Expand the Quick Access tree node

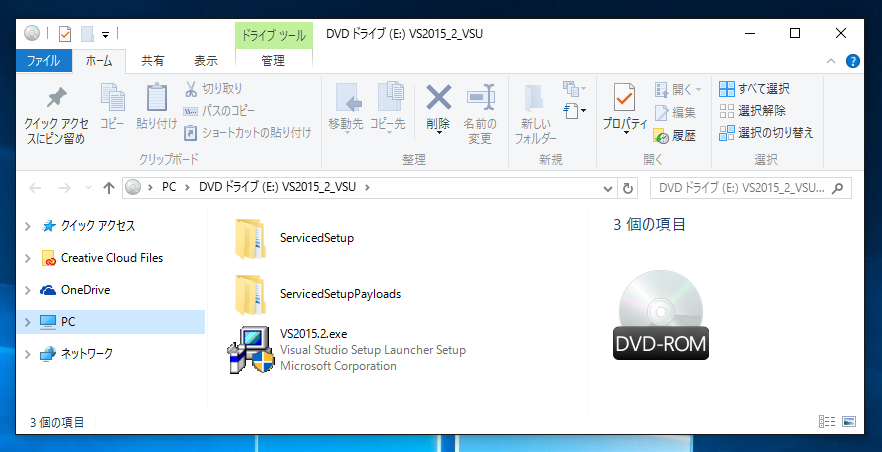28,226
